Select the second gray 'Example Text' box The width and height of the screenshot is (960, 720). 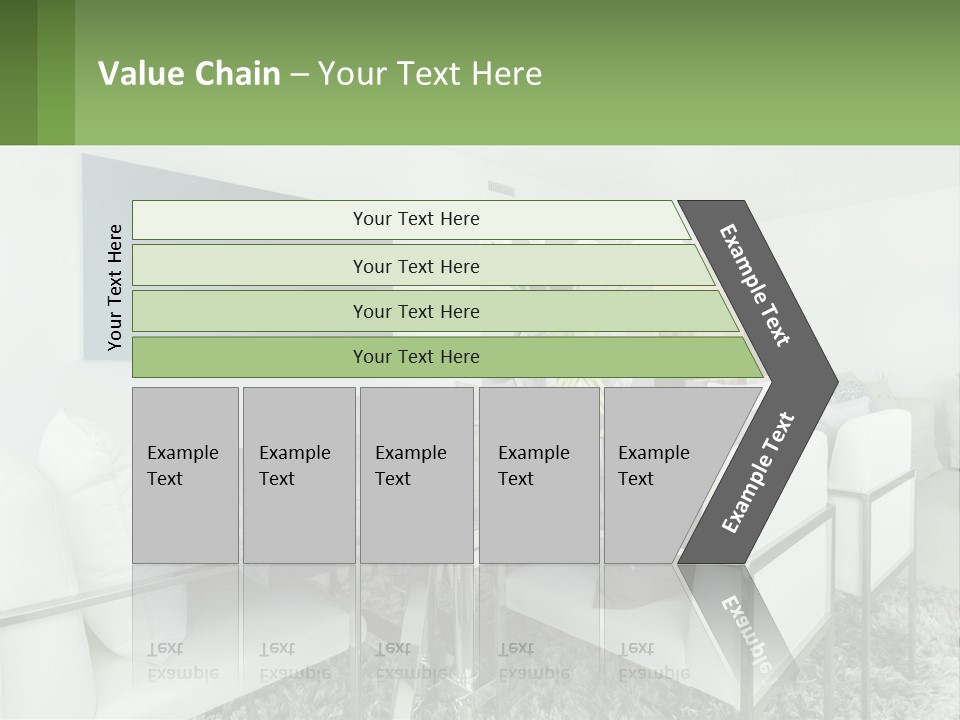click(x=299, y=475)
